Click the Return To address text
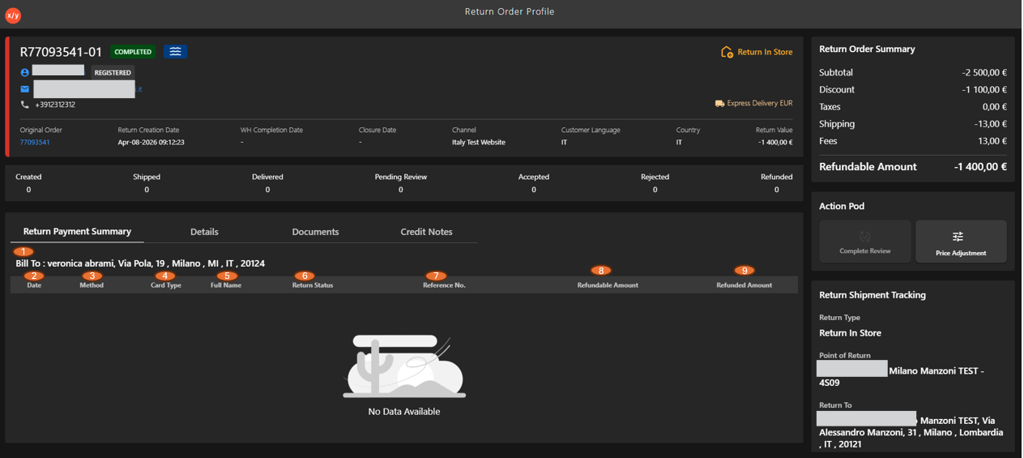Viewport: 1024px width, 458px height. 910,432
